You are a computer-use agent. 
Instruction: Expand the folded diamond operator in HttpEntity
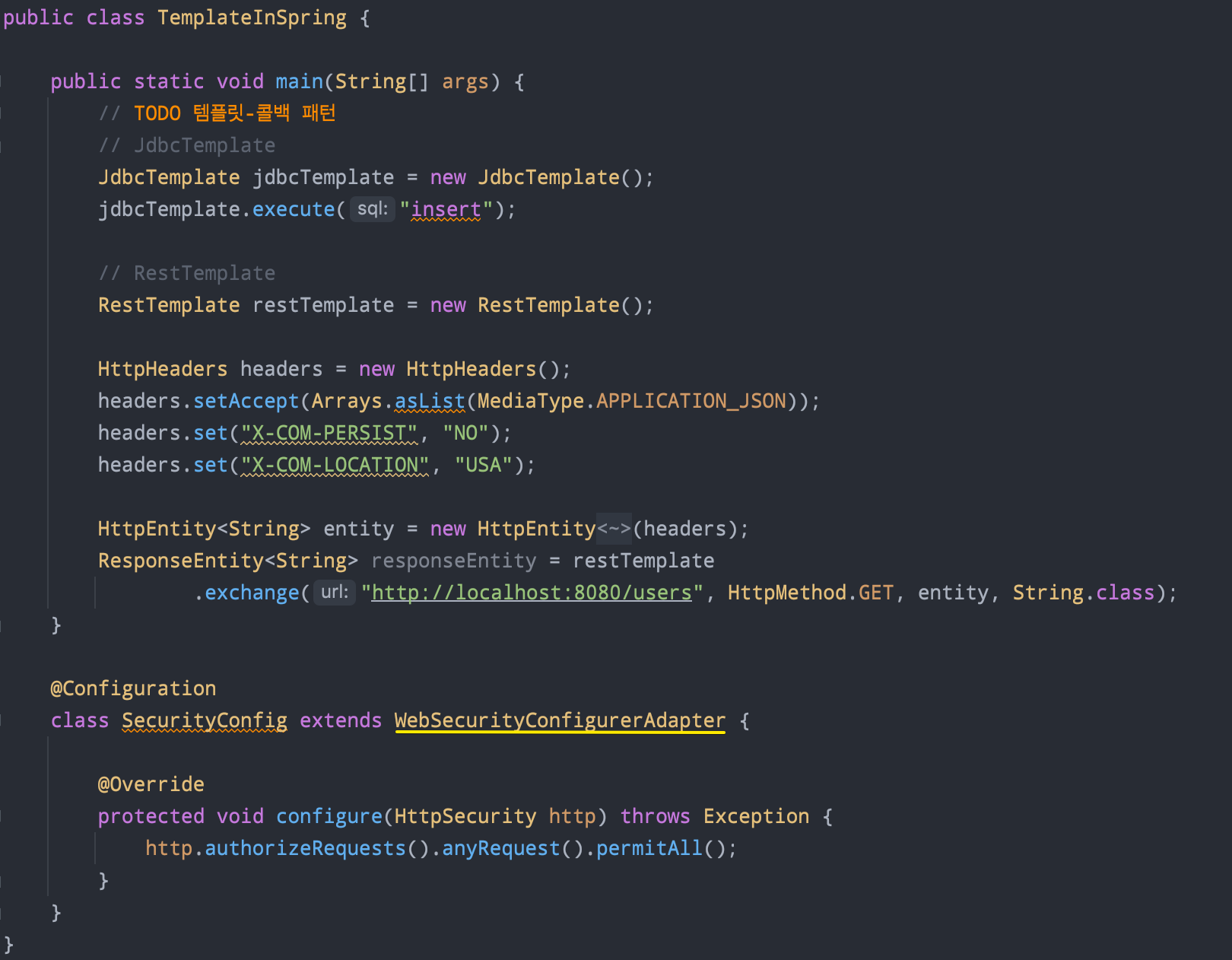click(614, 529)
